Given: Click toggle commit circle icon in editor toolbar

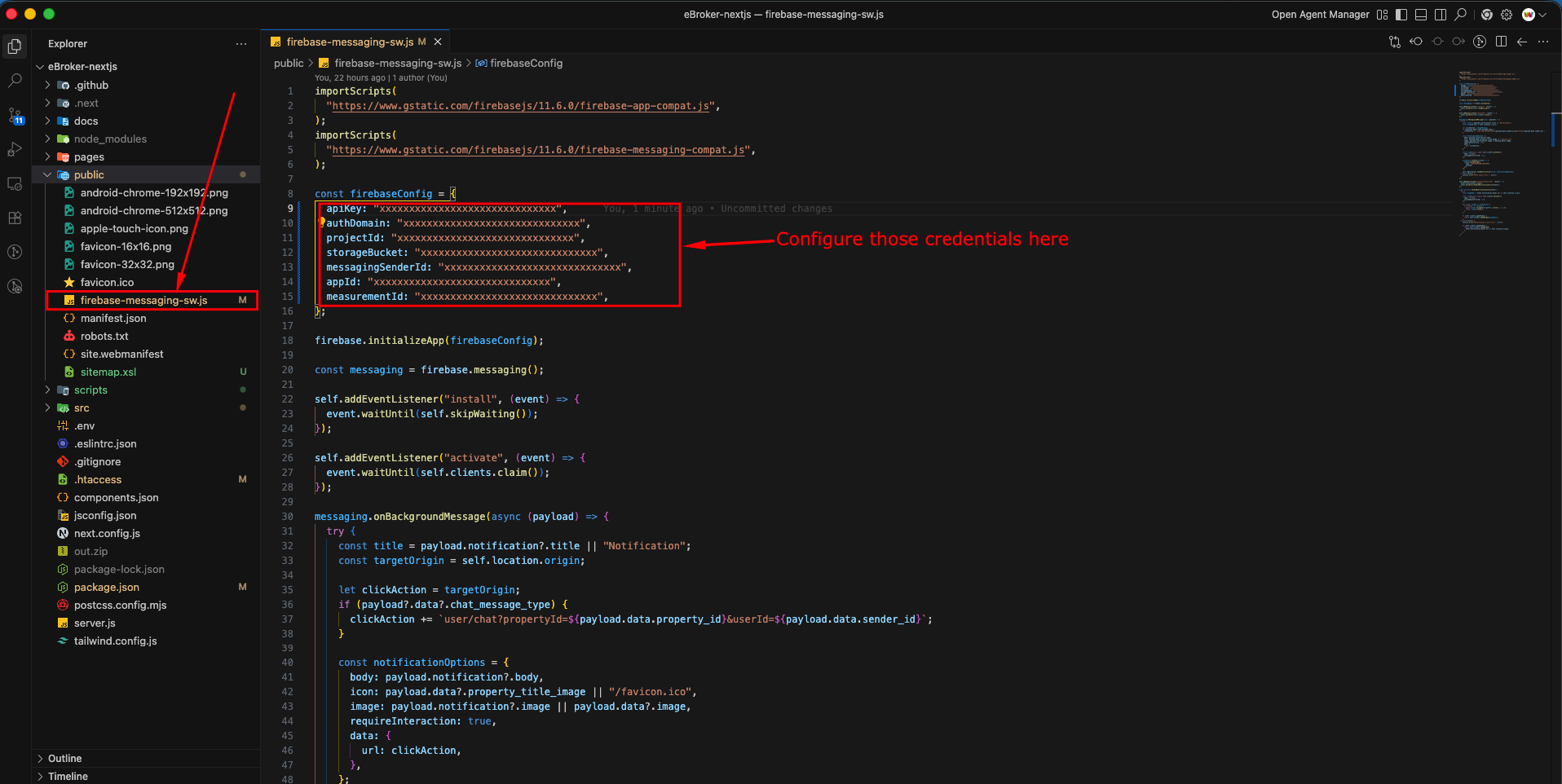Looking at the screenshot, I should (1437, 42).
